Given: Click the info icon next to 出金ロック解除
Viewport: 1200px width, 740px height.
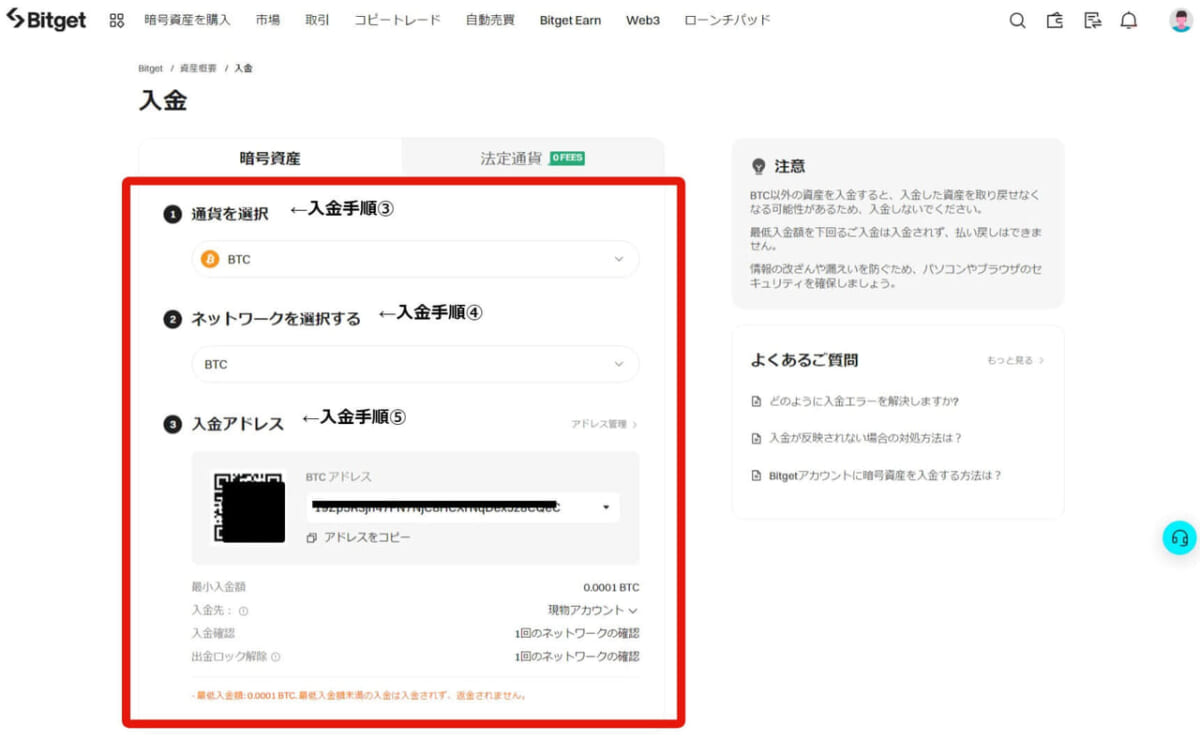Looking at the screenshot, I should tap(276, 657).
